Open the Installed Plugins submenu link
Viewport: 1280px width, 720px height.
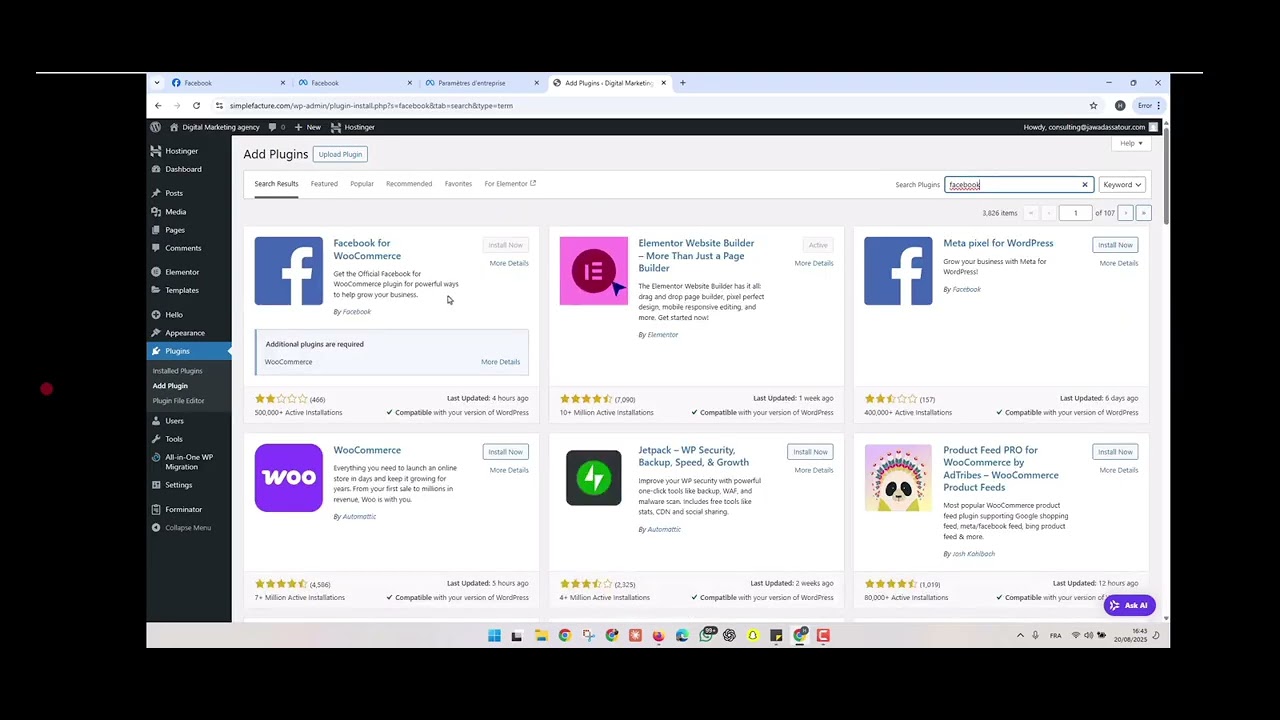coord(177,371)
